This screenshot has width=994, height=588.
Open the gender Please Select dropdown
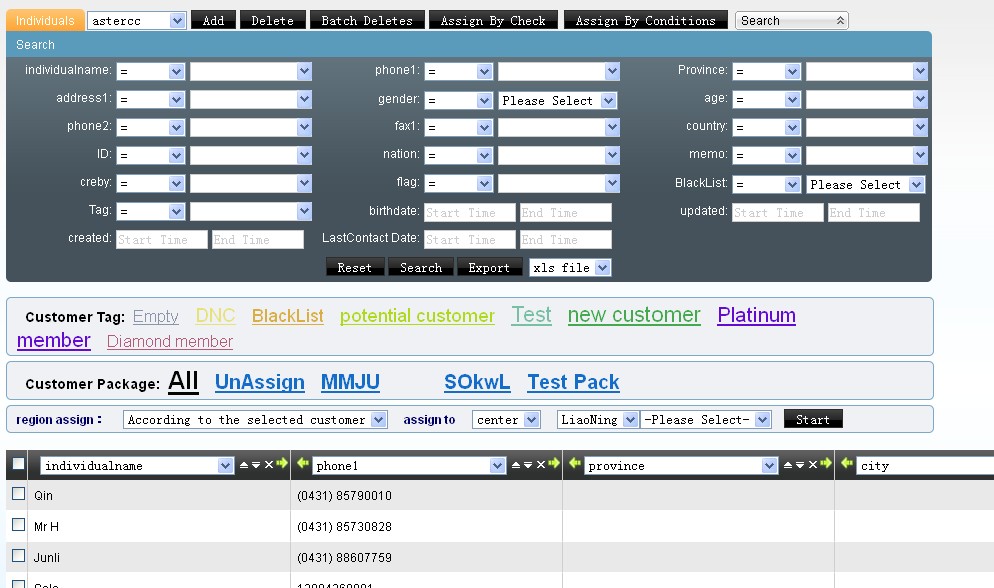[557, 101]
